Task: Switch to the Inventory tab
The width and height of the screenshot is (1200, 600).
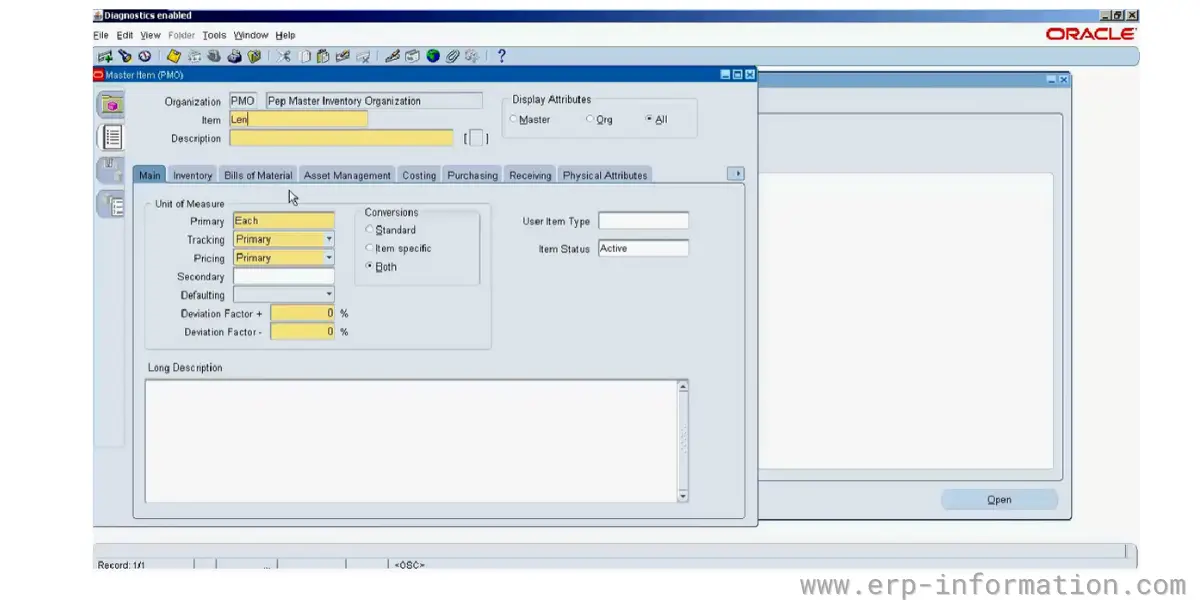Action: pyautogui.click(x=192, y=175)
